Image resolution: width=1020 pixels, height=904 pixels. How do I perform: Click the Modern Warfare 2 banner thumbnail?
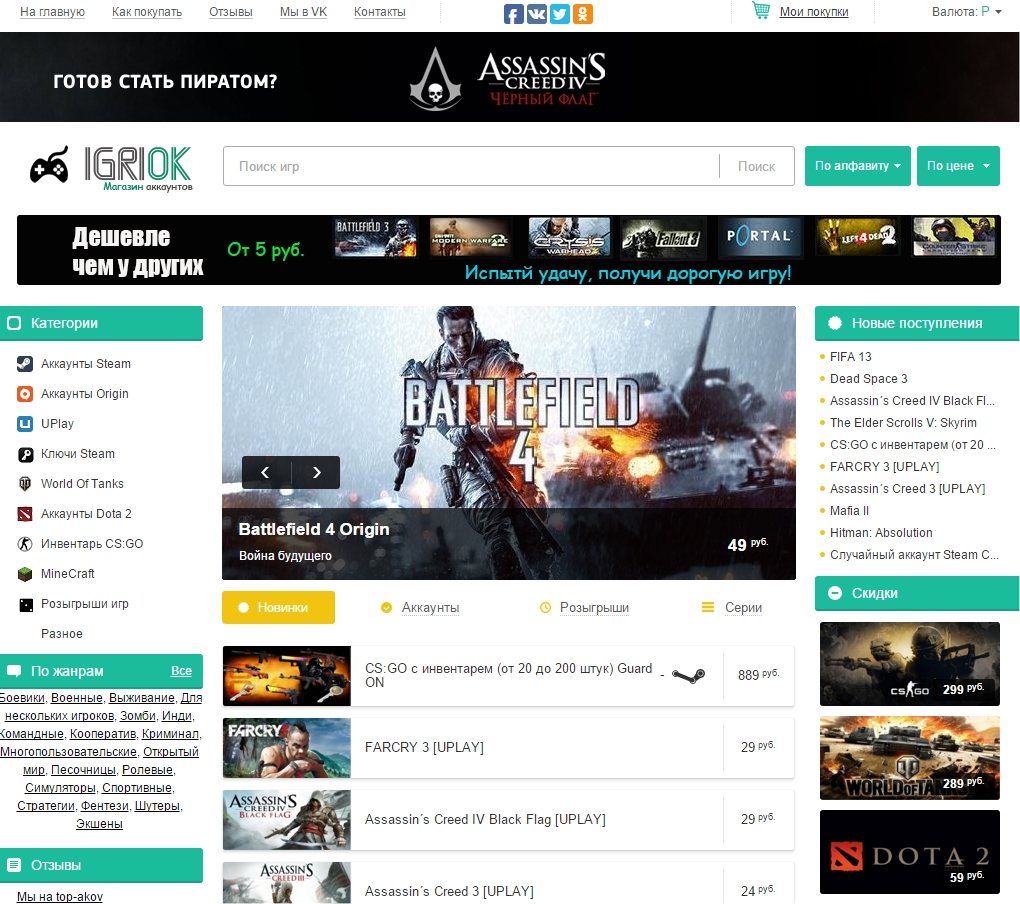point(470,237)
